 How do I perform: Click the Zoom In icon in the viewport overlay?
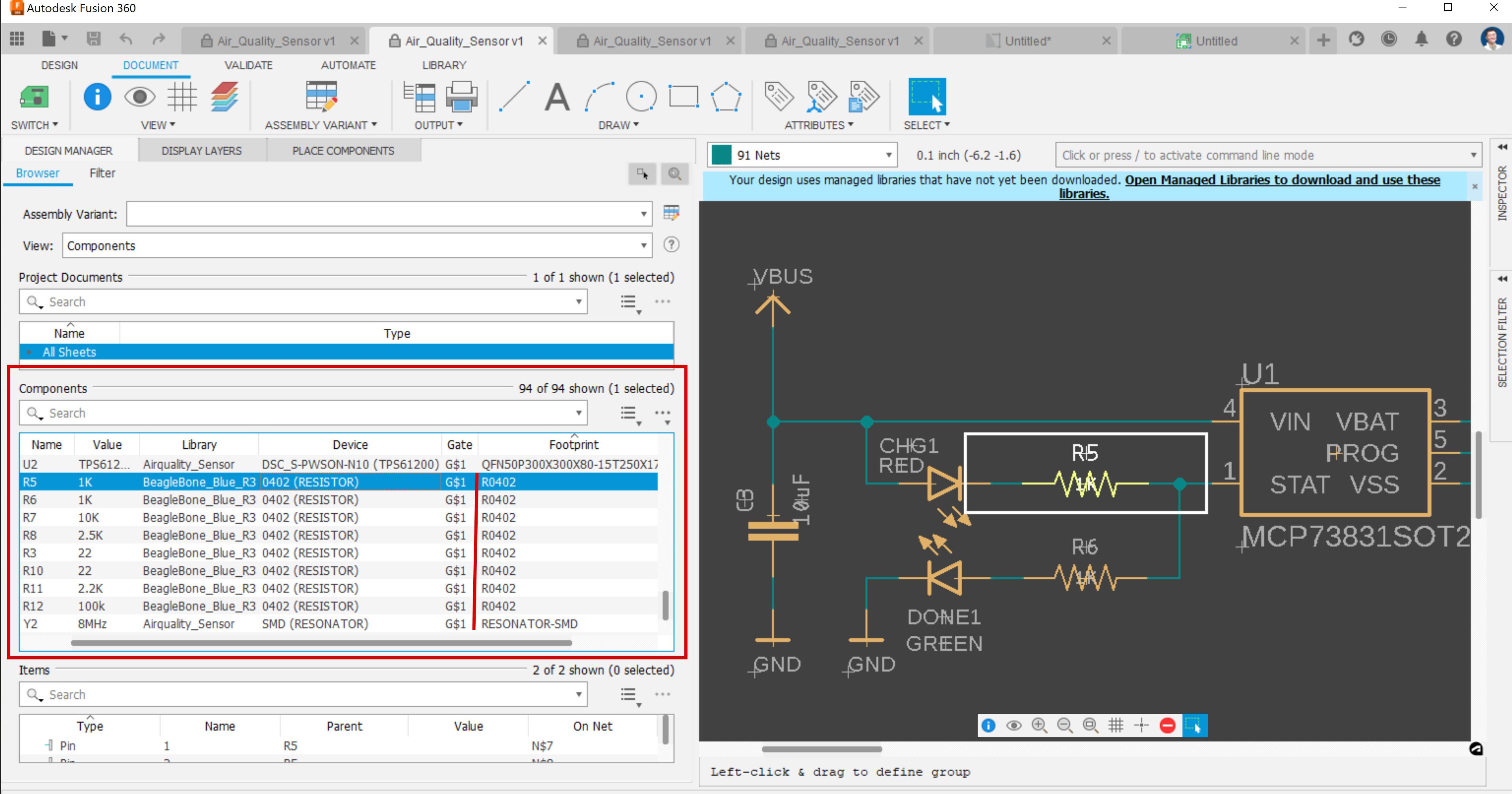click(1040, 726)
